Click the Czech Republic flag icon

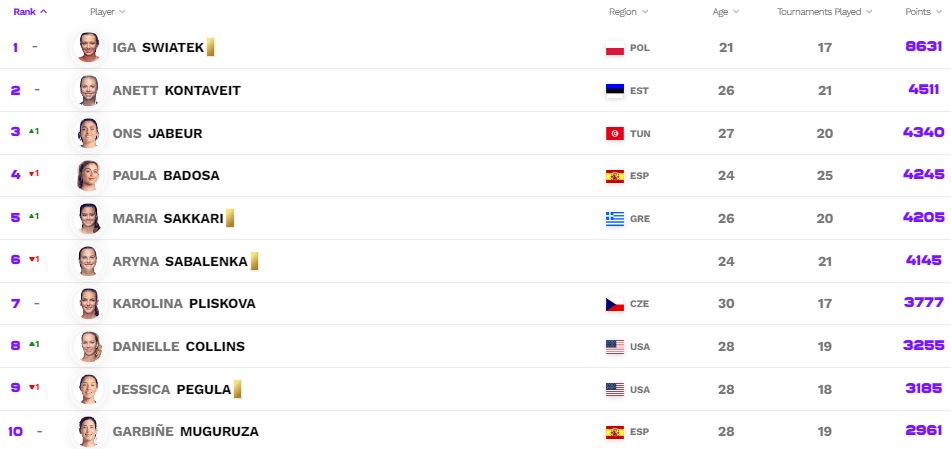615,304
